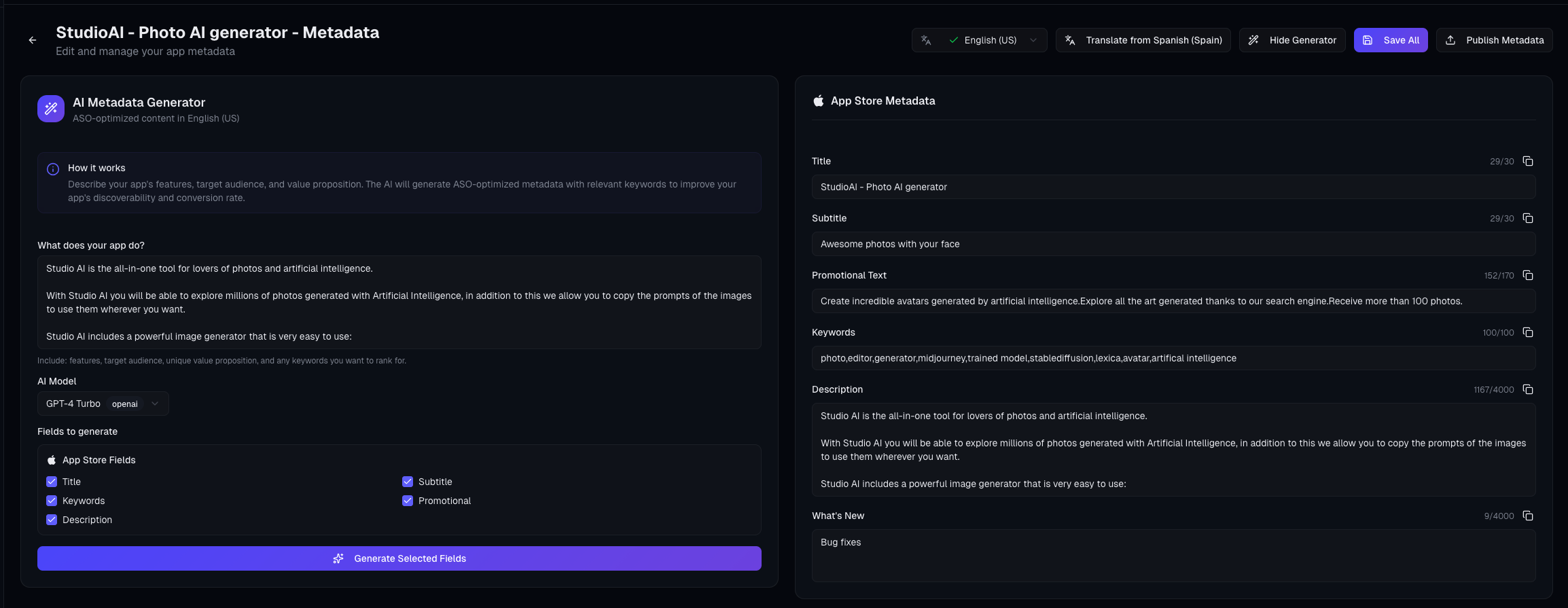This screenshot has width=1568, height=608.
Task: Click into the Promotional Text field
Action: point(1173,301)
